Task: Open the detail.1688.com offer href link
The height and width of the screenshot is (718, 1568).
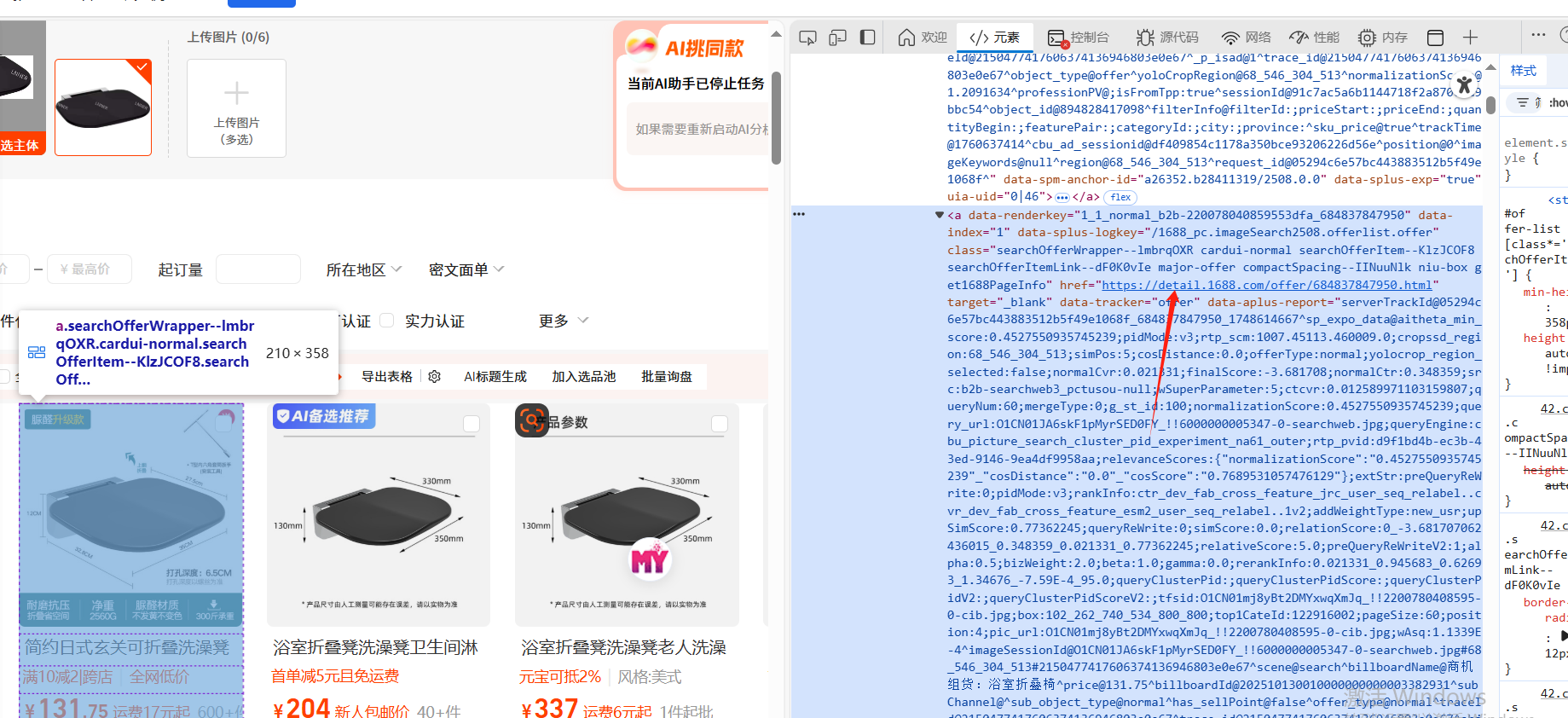Action: point(1267,285)
